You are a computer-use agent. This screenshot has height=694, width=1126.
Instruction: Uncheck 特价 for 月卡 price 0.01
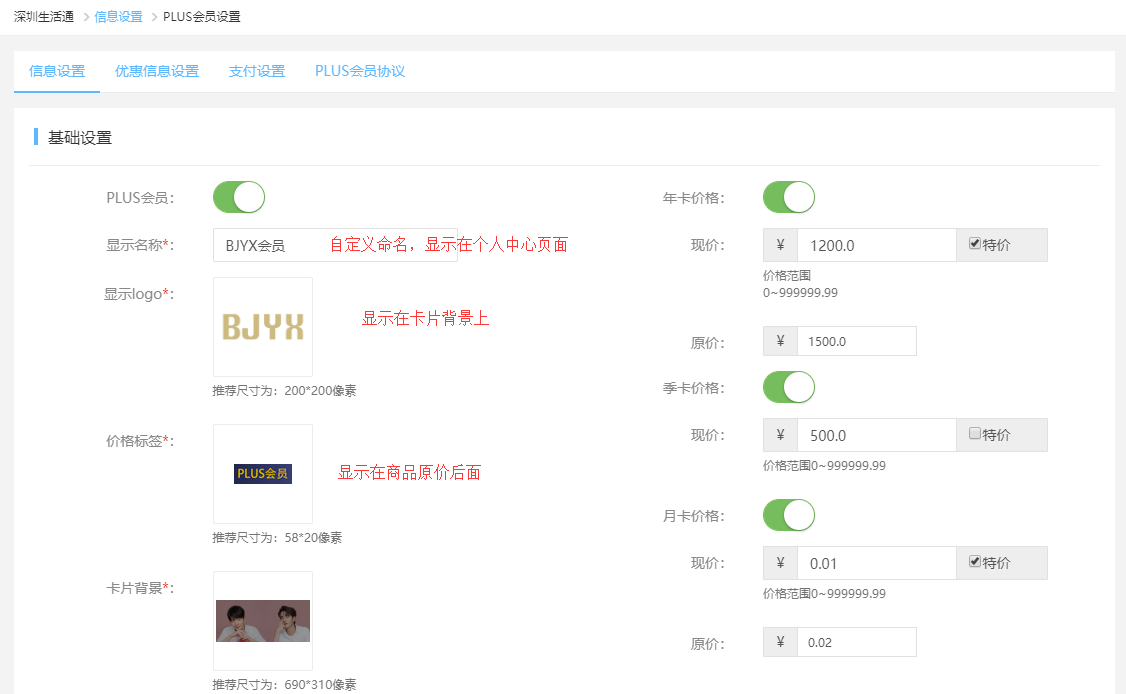pos(974,561)
